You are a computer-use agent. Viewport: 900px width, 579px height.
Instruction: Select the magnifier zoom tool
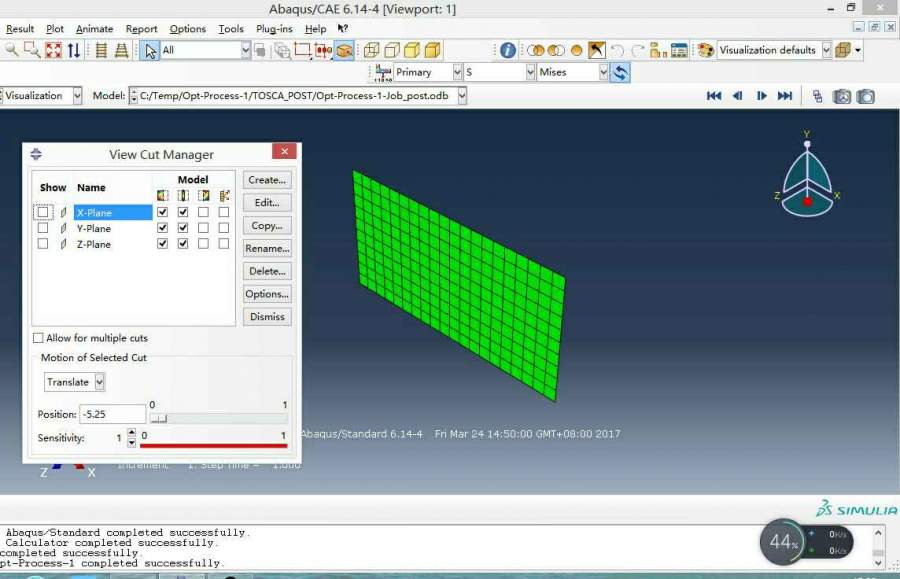(x=11, y=50)
